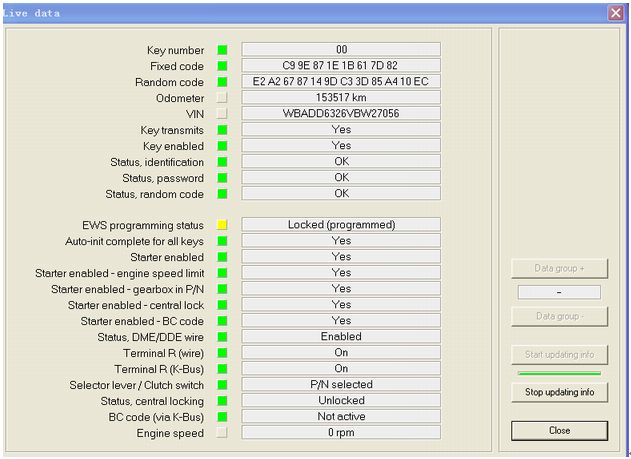Click the Data group + button

[x=559, y=269]
